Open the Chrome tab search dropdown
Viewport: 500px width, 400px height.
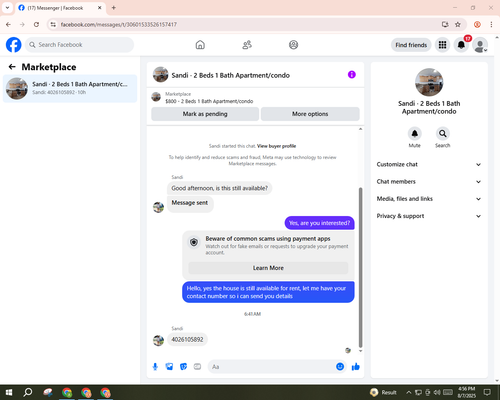click(x=7, y=8)
